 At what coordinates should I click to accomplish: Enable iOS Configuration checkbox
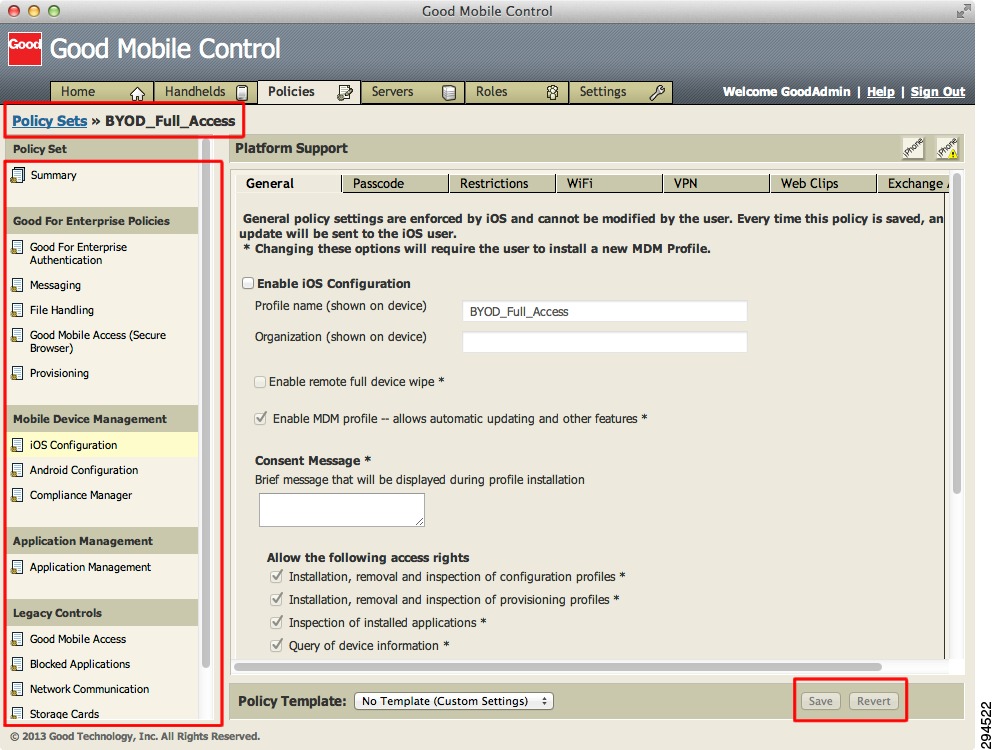[248, 283]
